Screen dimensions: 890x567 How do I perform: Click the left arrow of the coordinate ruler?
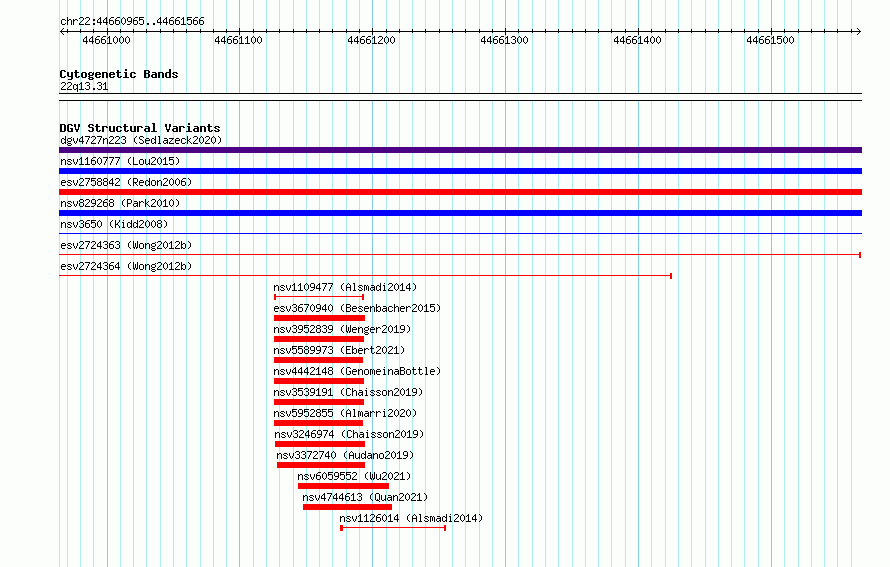point(62,31)
